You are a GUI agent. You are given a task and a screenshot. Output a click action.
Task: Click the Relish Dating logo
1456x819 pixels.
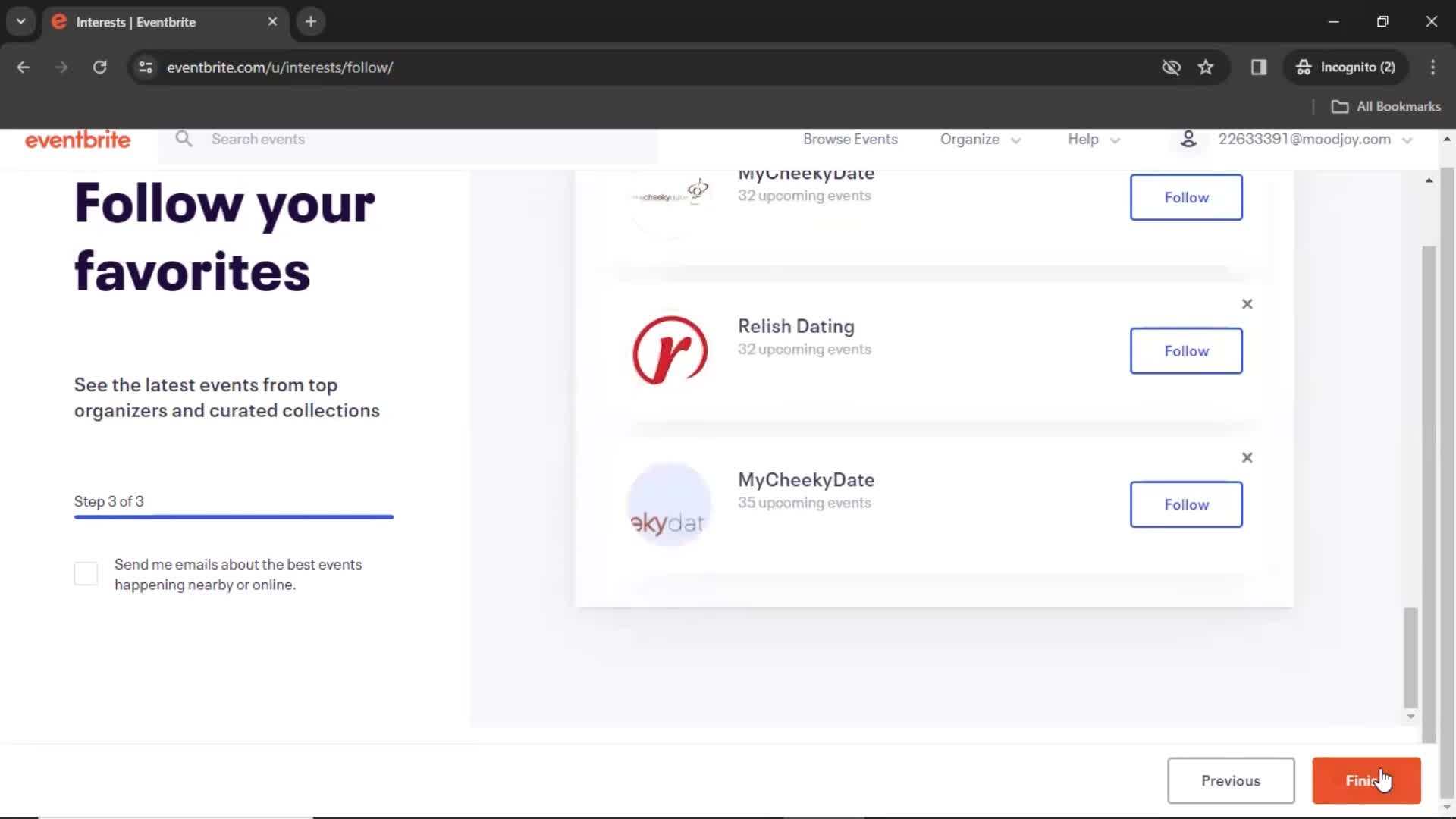670,350
